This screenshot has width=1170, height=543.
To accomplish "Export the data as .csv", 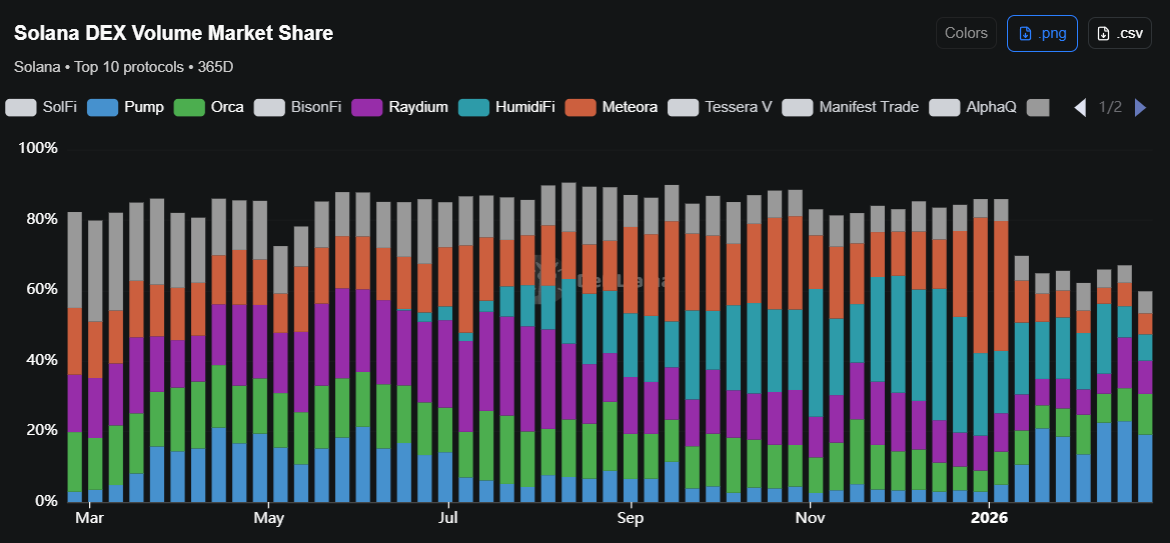I will click(1119, 34).
